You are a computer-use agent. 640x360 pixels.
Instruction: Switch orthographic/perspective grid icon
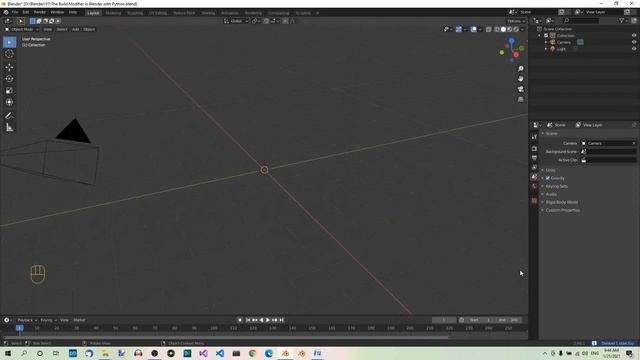coord(520,99)
